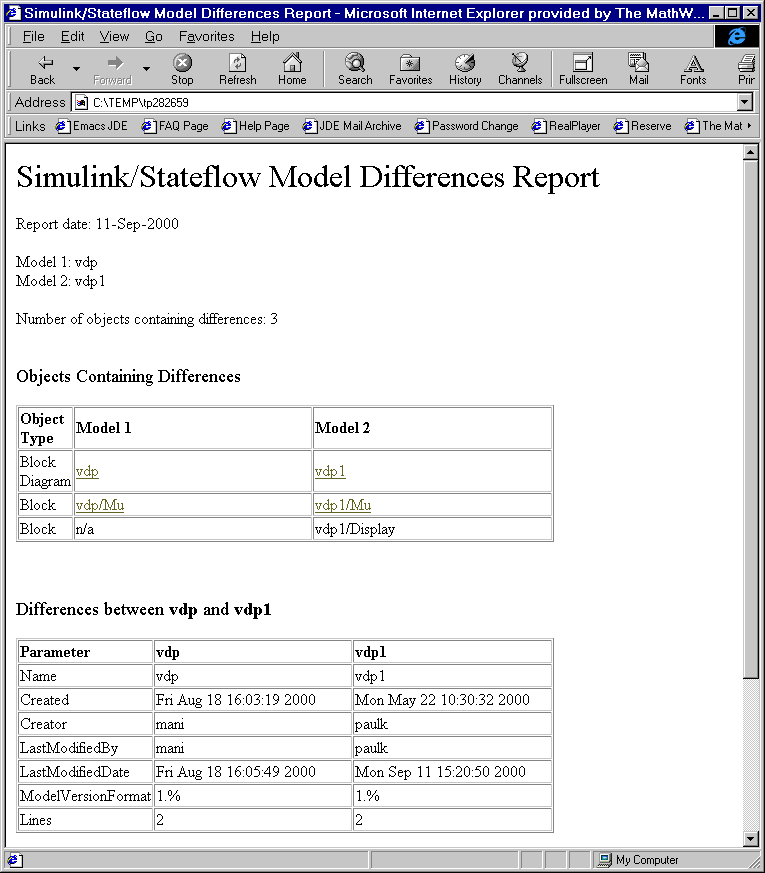Open the Go menu
This screenshot has height=873, width=765.
[x=154, y=37]
